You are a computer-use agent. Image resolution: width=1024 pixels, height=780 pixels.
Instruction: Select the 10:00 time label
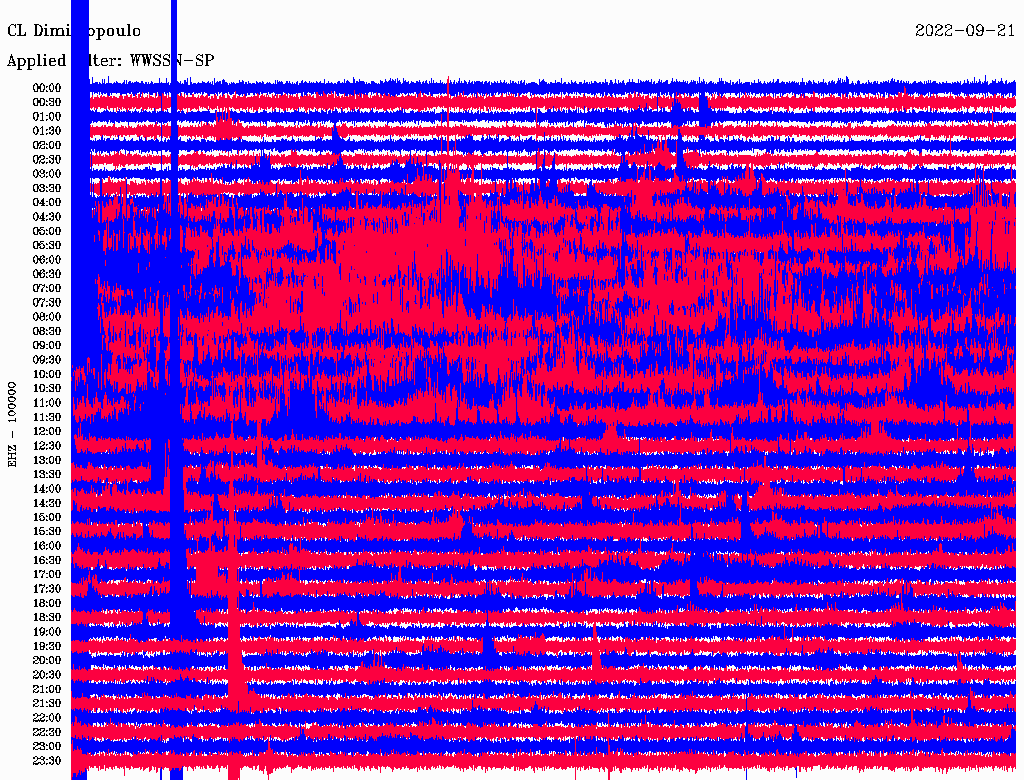[47, 374]
